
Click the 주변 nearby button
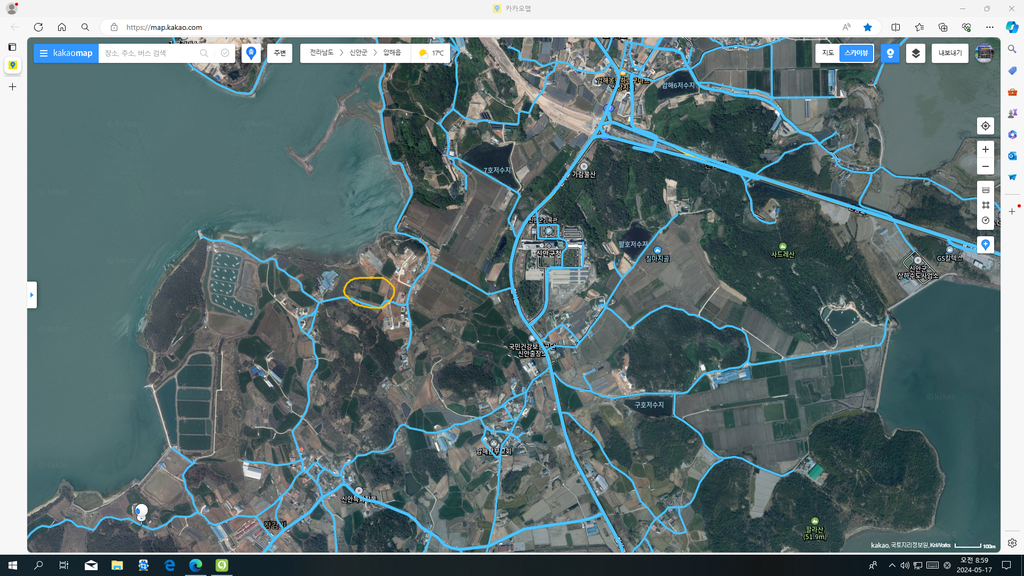click(x=280, y=53)
